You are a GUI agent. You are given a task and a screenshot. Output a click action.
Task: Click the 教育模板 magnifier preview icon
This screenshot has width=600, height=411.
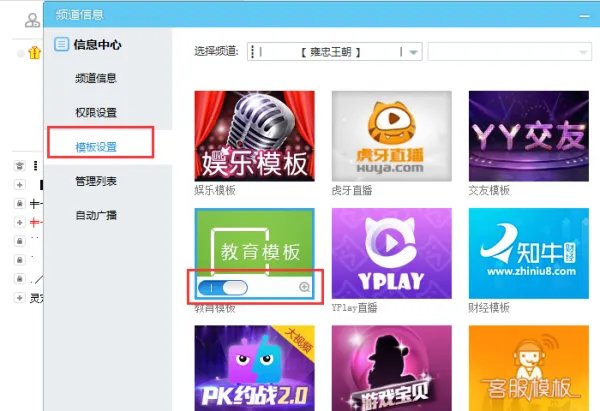(x=305, y=287)
